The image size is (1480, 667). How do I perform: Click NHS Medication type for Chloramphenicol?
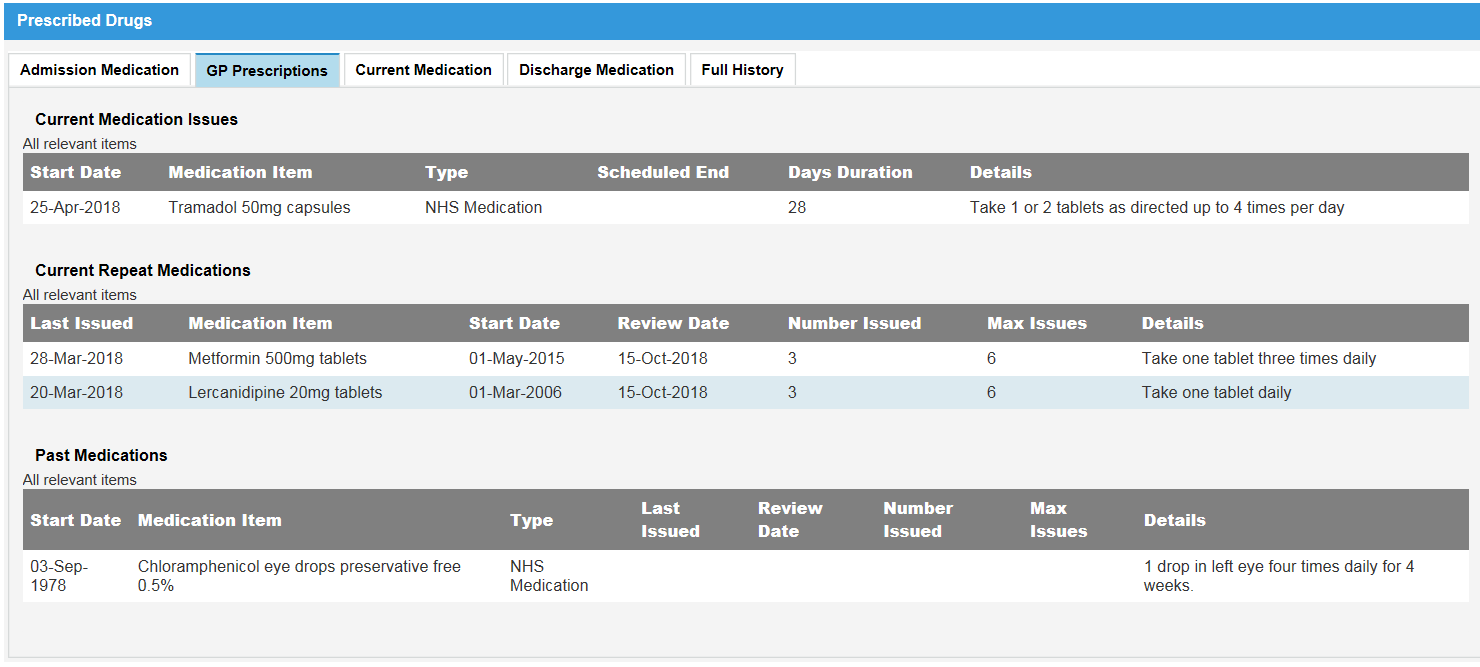[549, 576]
